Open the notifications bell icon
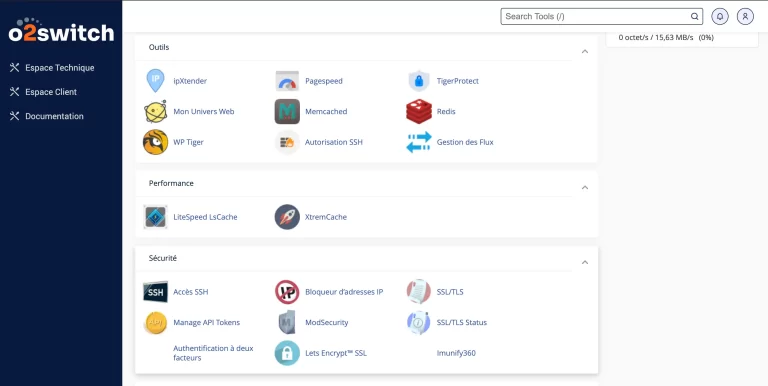 pos(720,16)
